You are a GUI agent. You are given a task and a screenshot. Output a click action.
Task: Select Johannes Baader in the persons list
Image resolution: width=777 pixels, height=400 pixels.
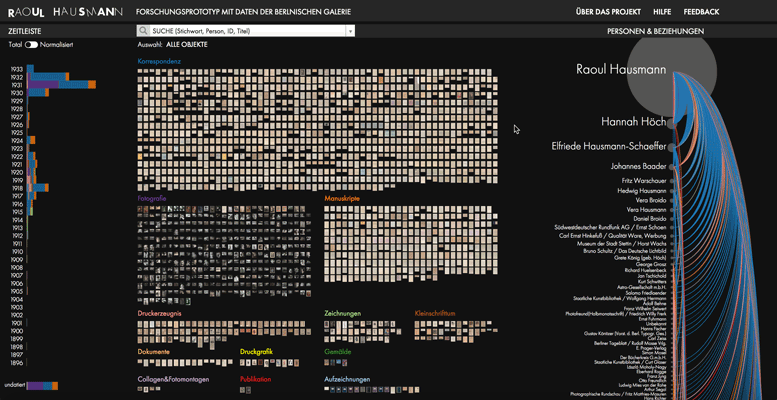click(638, 166)
